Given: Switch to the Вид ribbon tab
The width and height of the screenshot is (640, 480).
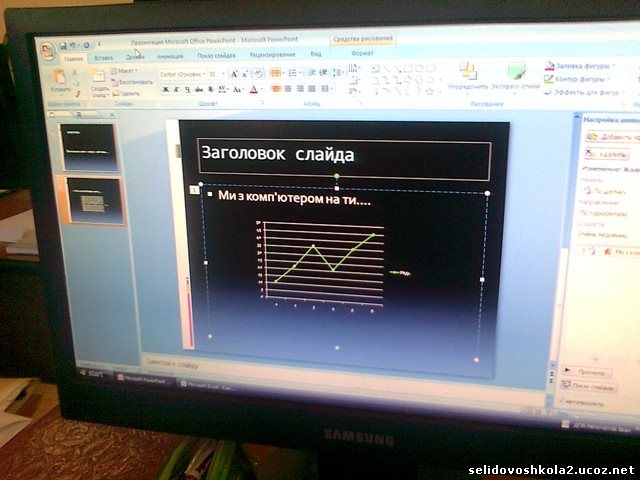Looking at the screenshot, I should click(316, 54).
